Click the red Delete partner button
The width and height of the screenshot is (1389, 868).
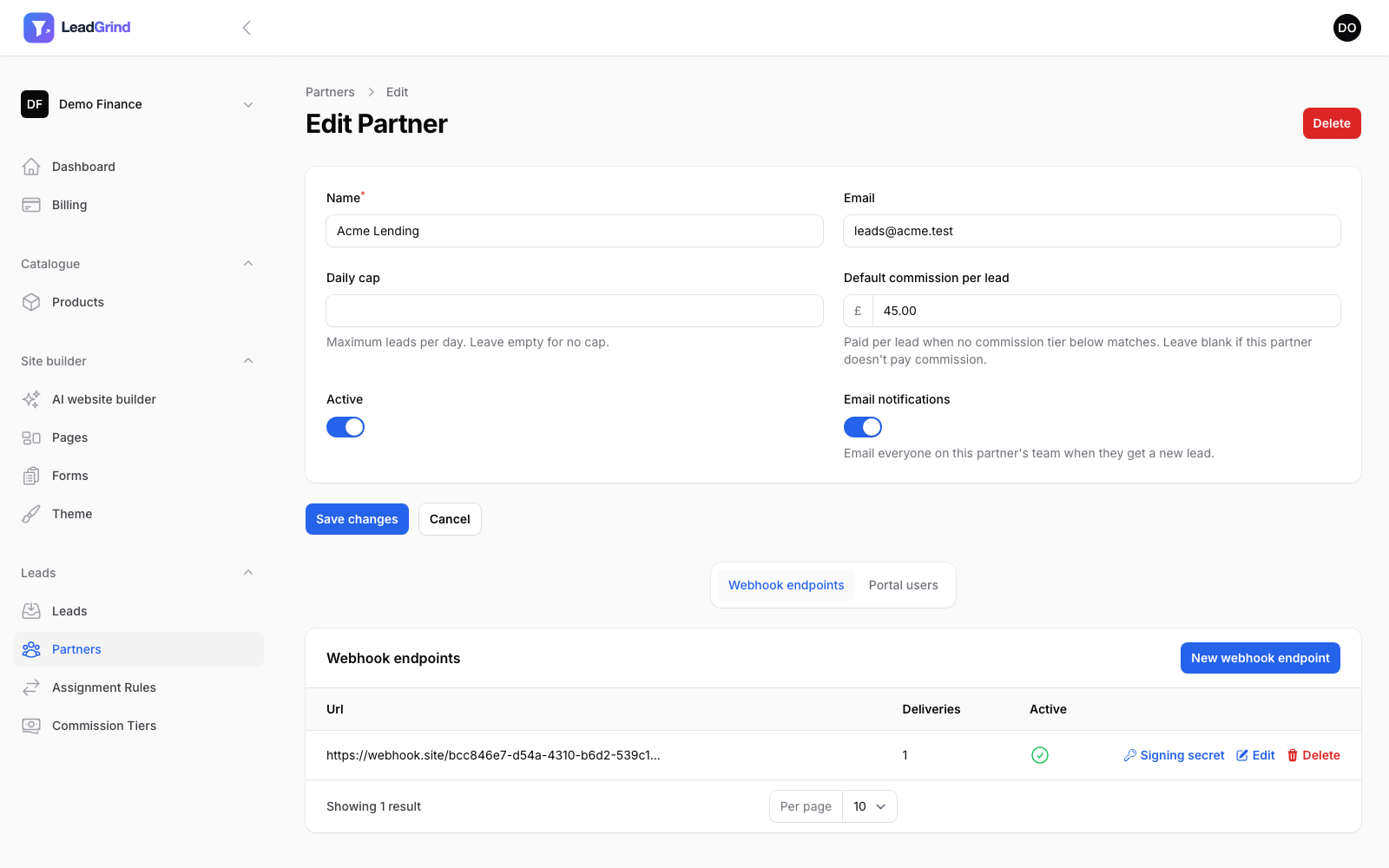1332,123
